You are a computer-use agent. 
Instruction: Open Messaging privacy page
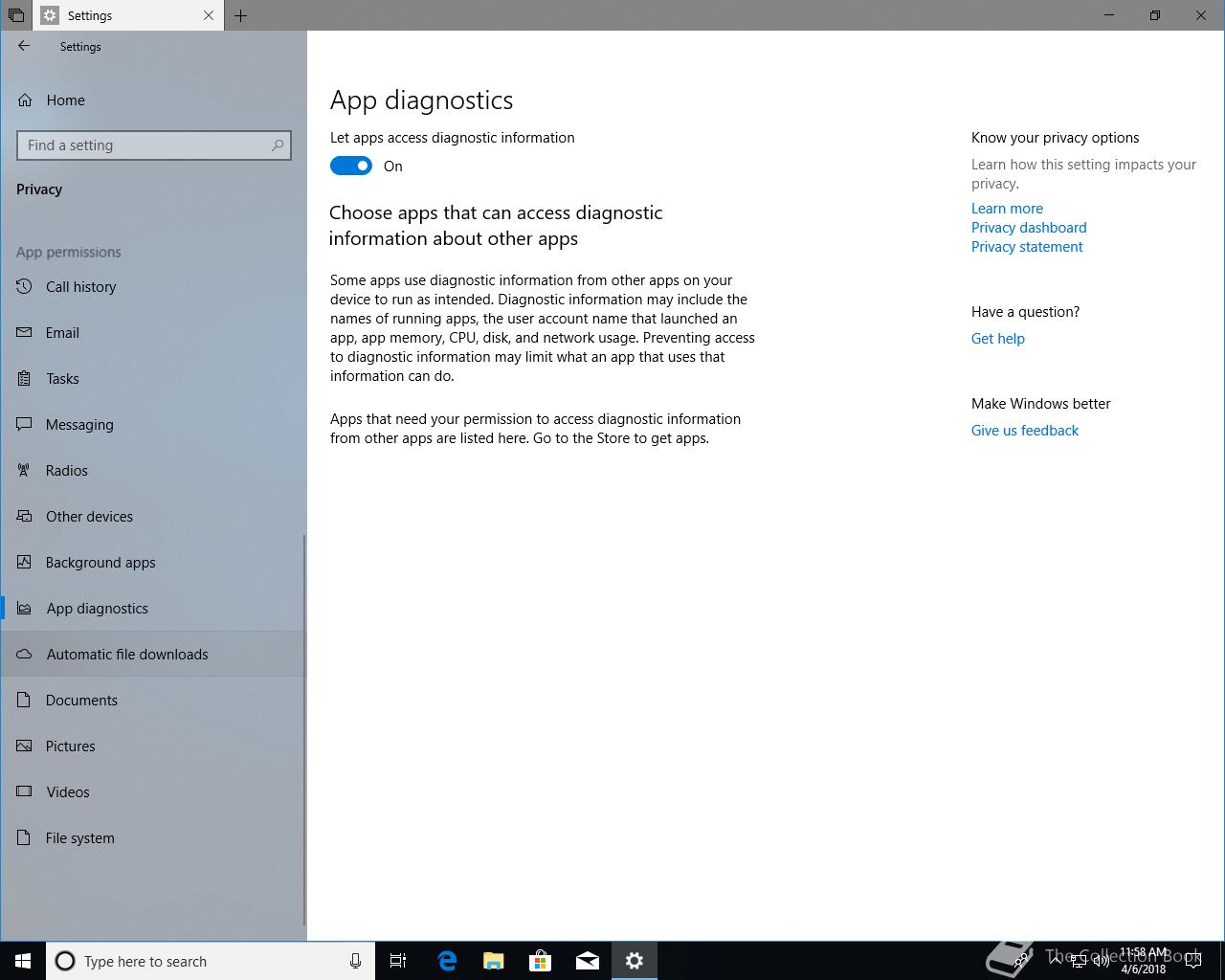[x=153, y=424]
